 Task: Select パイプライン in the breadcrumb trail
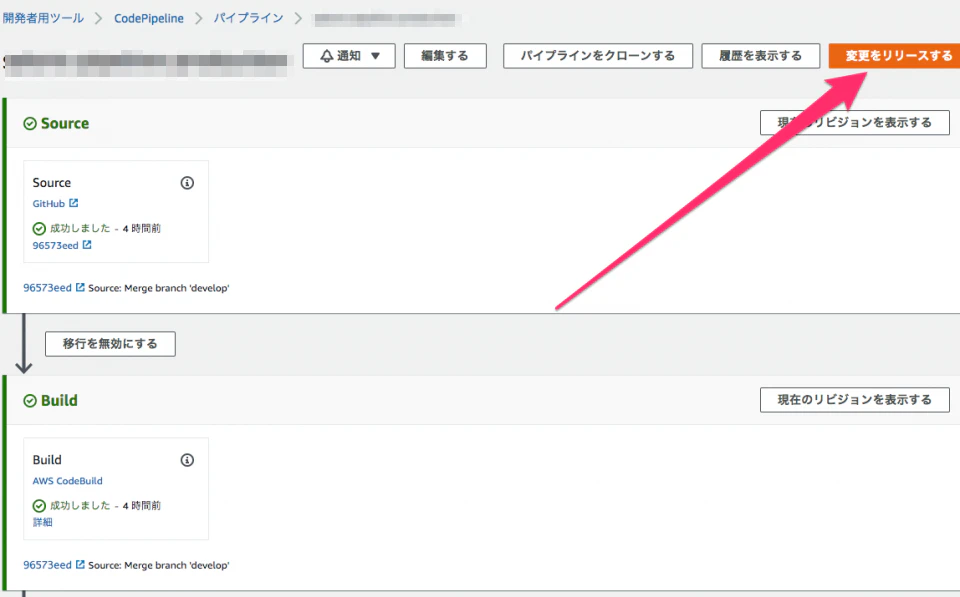tap(248, 17)
